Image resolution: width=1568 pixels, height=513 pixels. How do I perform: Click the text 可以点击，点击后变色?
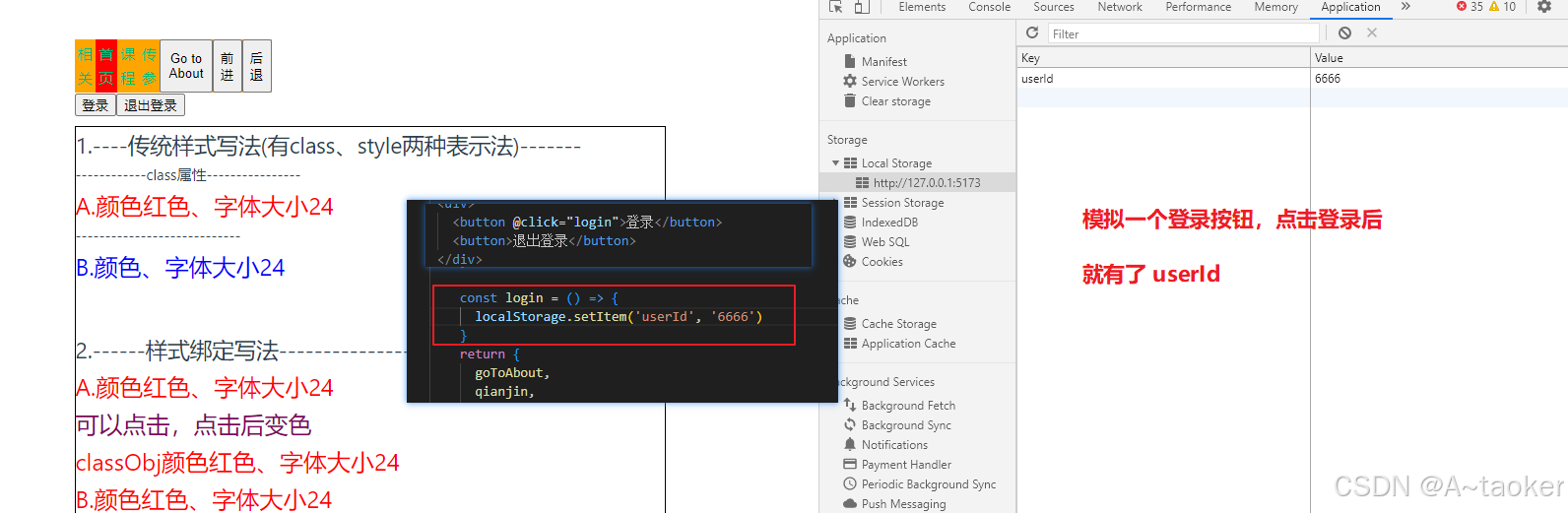(x=193, y=425)
